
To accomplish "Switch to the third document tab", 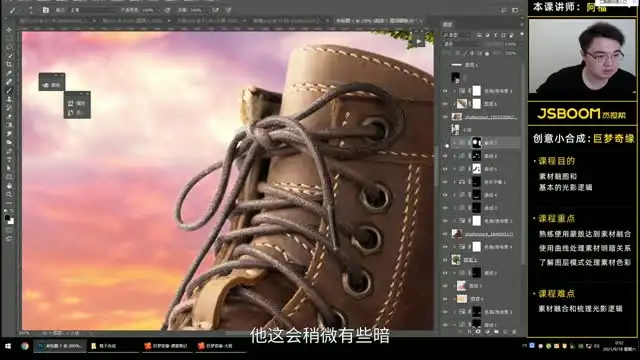I will 211,20.
